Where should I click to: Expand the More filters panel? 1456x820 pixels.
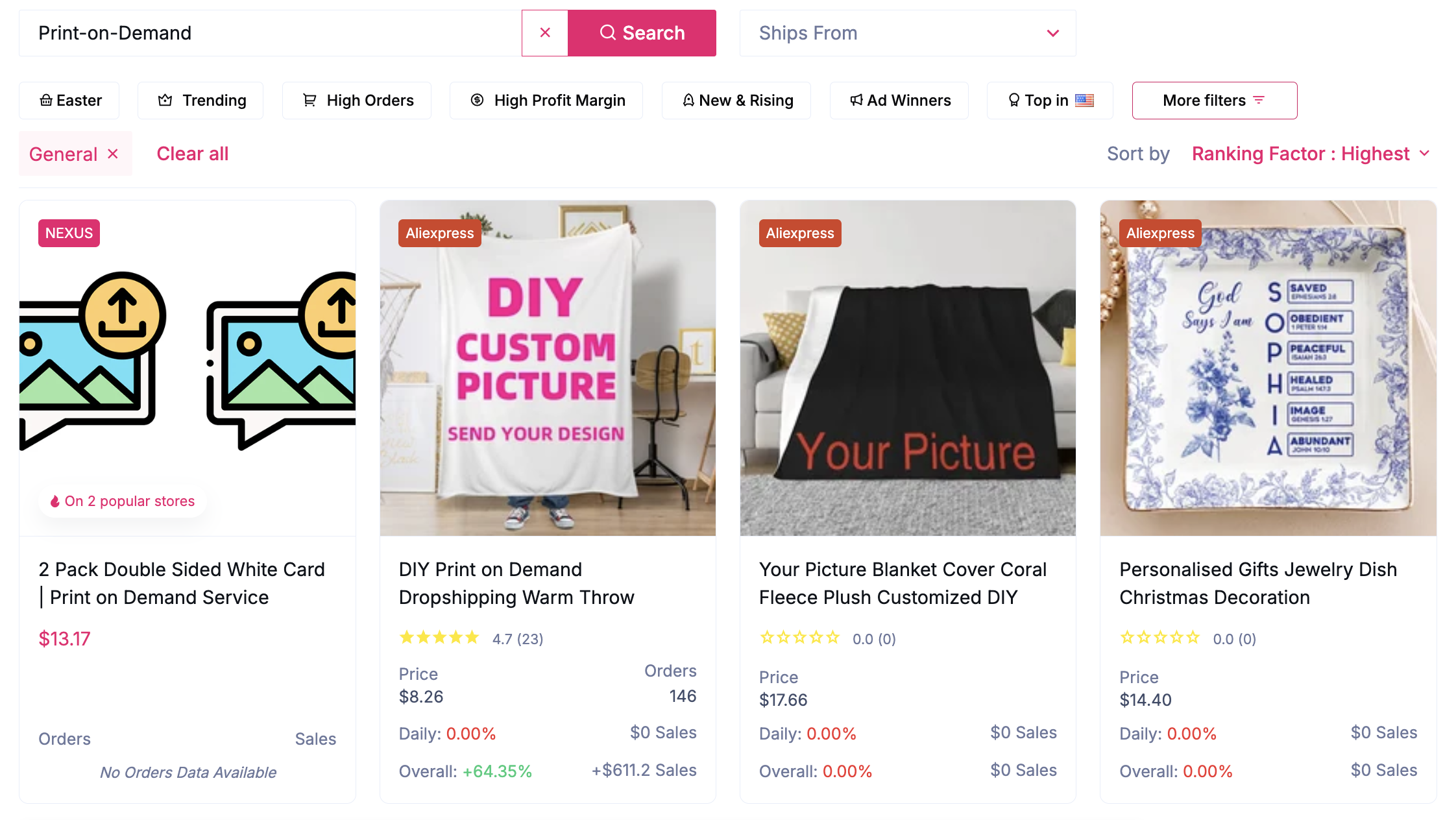[1214, 100]
